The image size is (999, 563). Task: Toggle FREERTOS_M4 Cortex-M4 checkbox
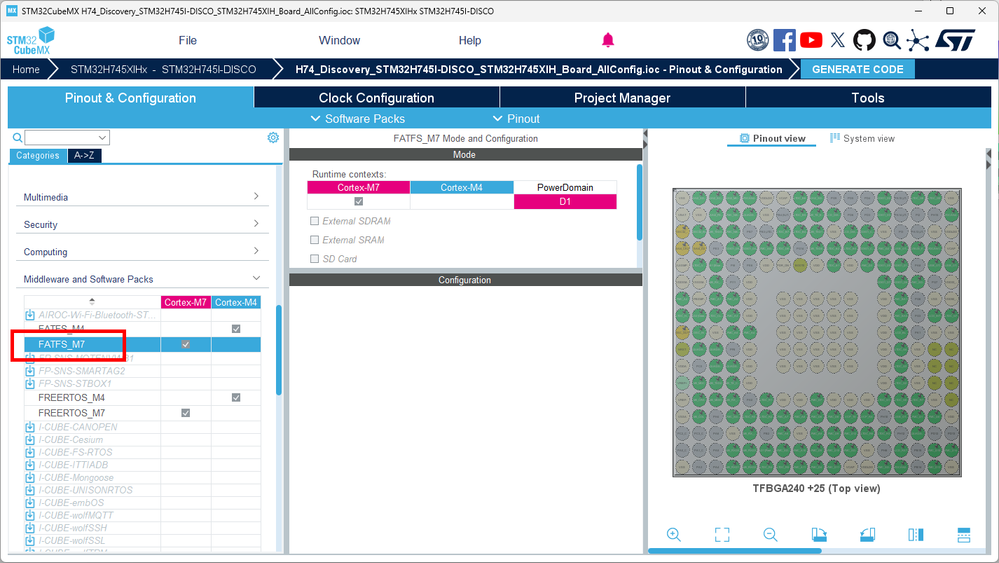point(236,397)
